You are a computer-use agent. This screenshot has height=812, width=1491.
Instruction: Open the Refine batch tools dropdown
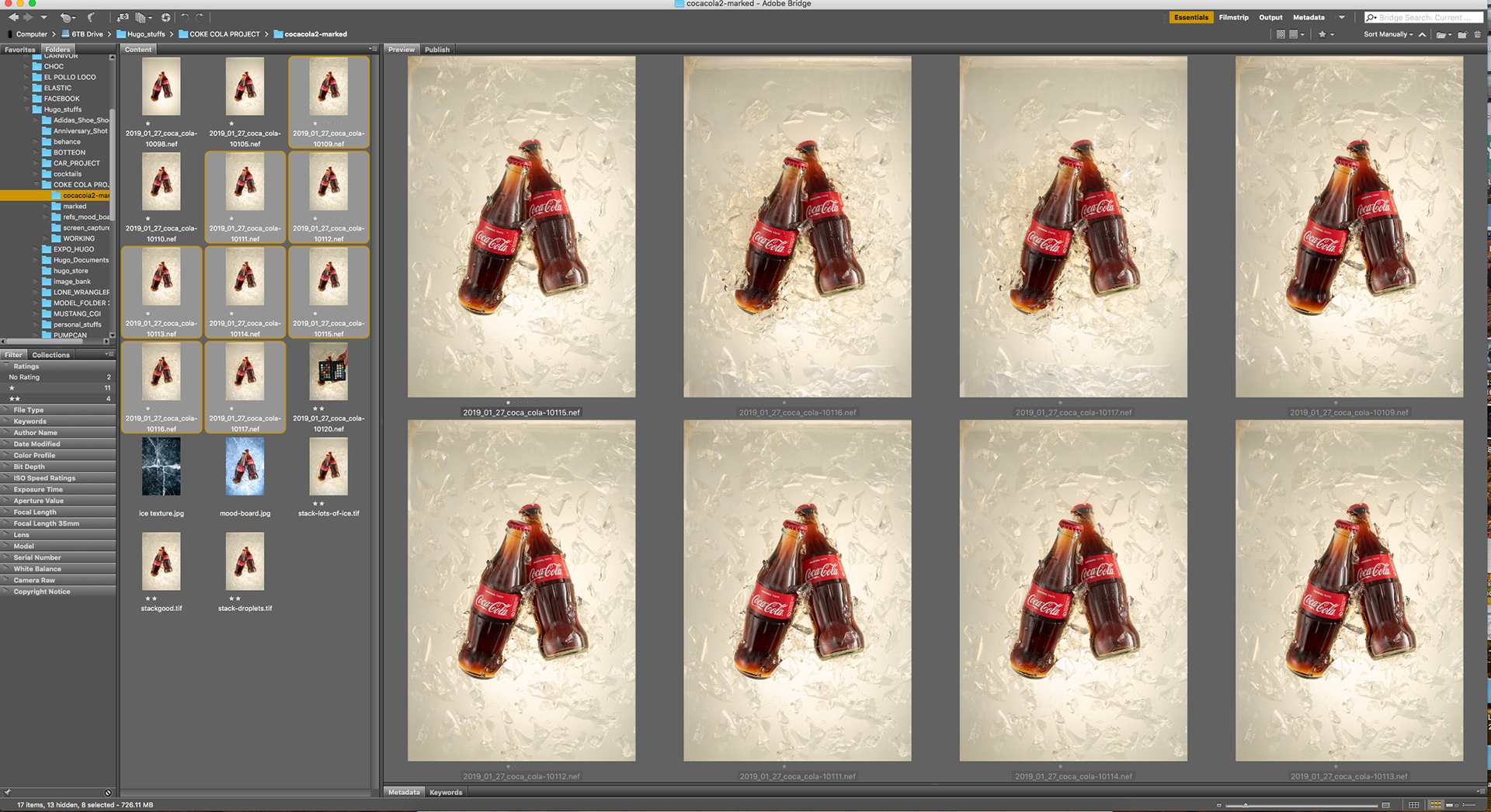143,17
